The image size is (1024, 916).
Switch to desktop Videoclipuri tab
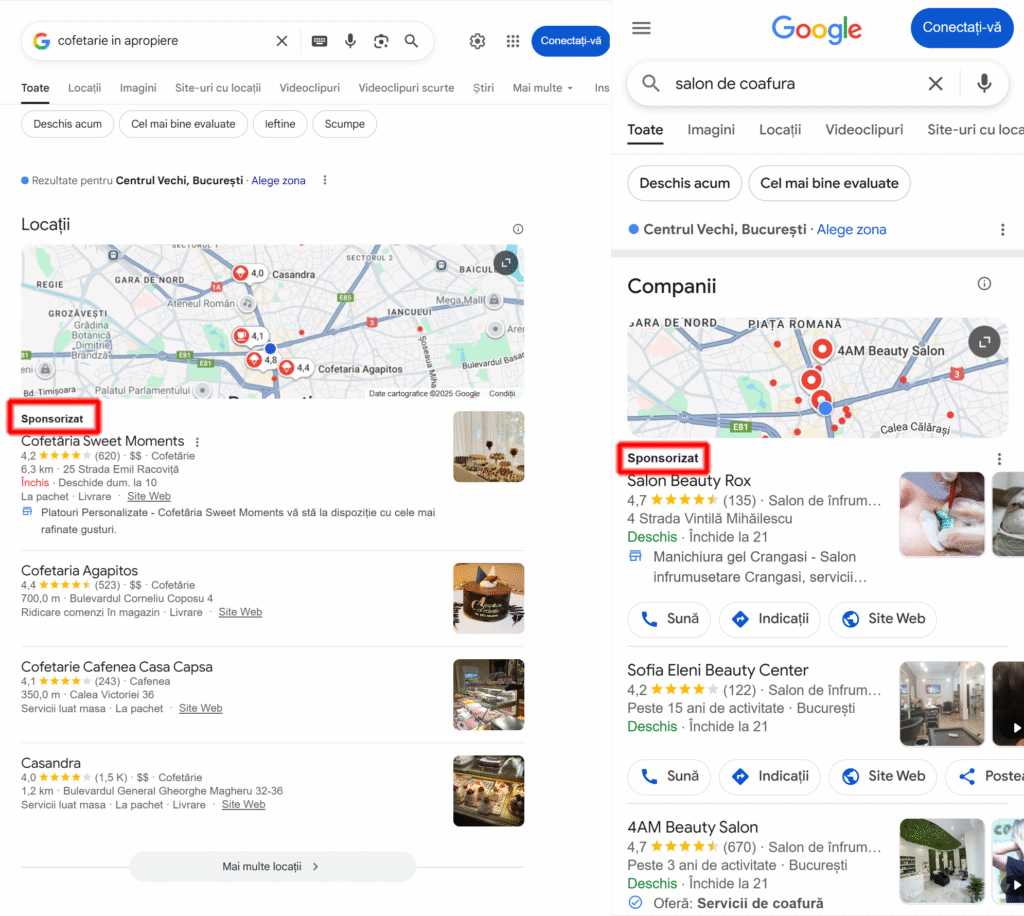tap(310, 88)
